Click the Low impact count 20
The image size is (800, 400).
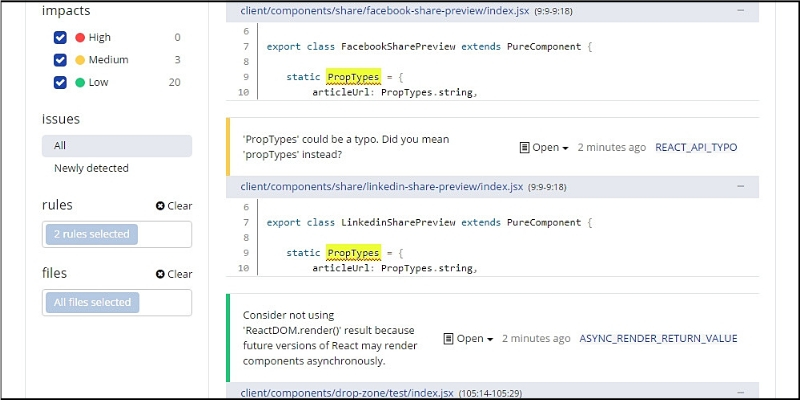[174, 82]
